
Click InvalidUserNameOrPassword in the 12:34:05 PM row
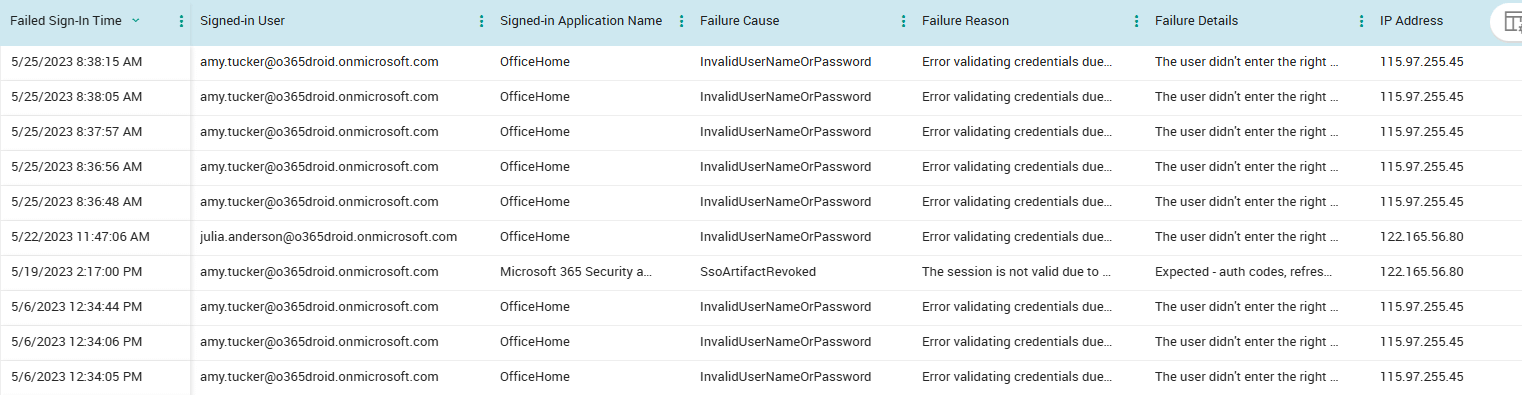[x=785, y=377]
